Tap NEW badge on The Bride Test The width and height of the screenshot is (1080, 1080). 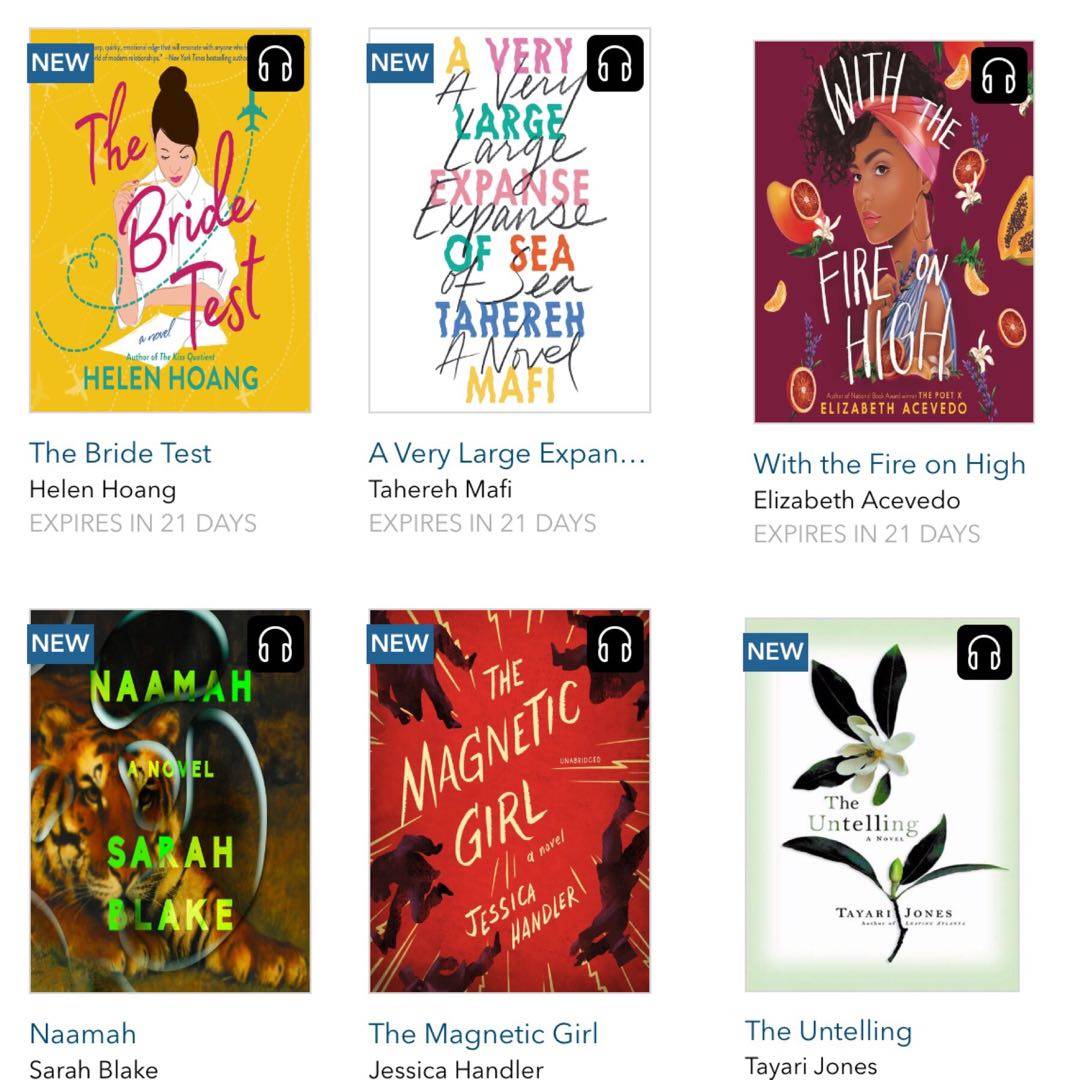[61, 63]
